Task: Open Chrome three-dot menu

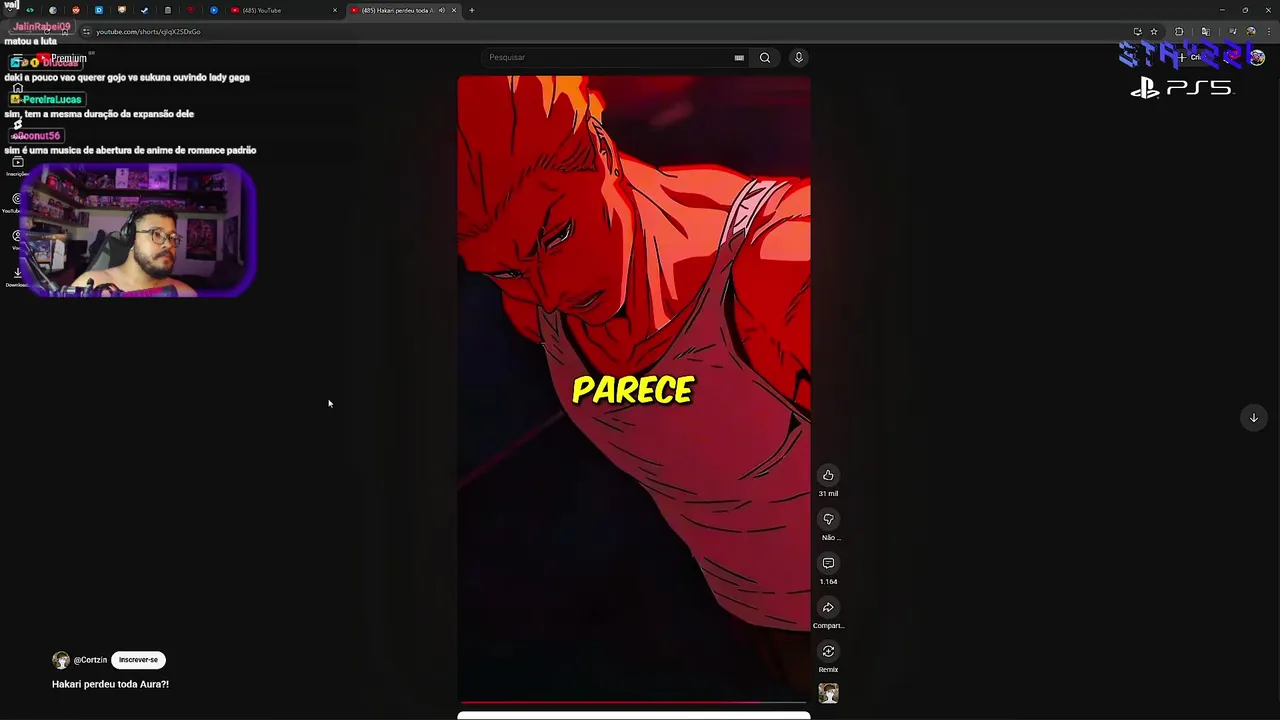Action: click(1269, 31)
